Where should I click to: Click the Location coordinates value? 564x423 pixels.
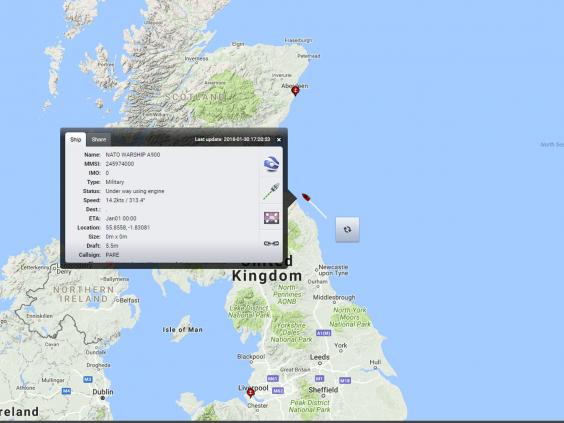pyautogui.click(x=128, y=228)
